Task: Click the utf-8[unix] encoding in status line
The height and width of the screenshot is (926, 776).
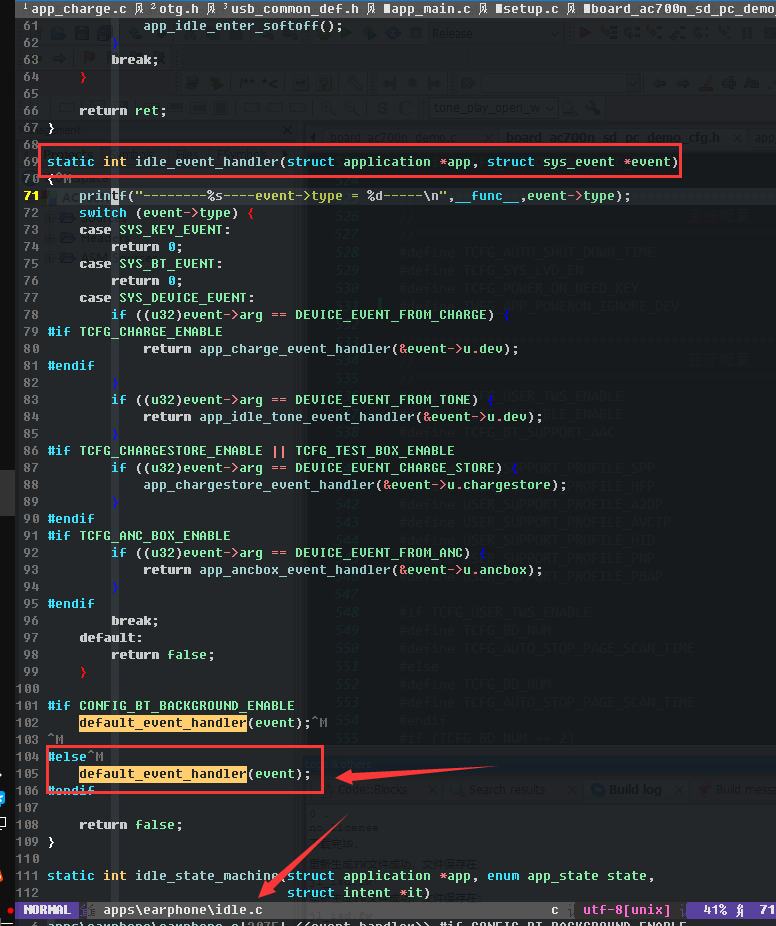Action: point(627,909)
